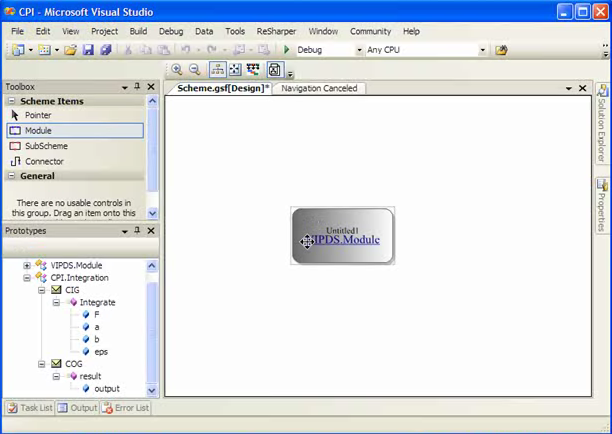
Task: Toggle the hierarchical layout diagram icon
Action: point(217,69)
